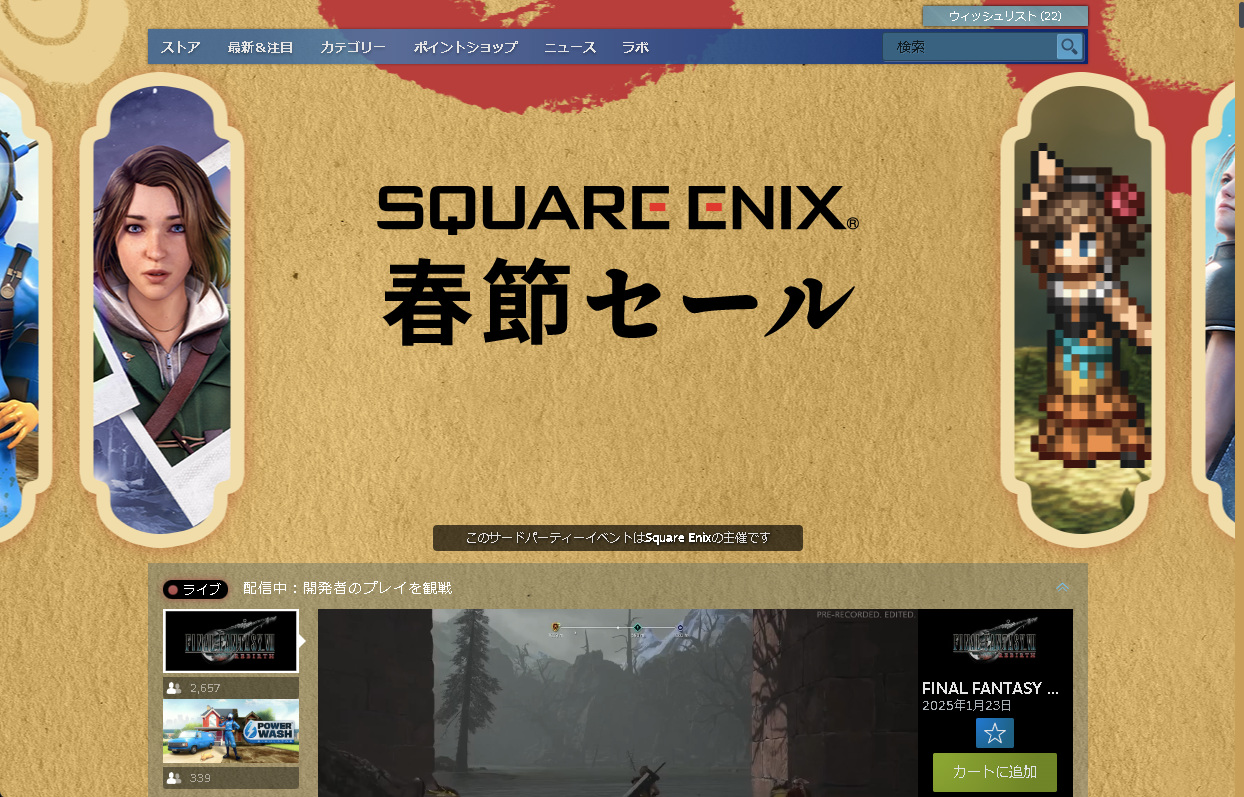This screenshot has width=1244, height=797.
Task: Open カテゴリー menu
Action: pos(353,47)
